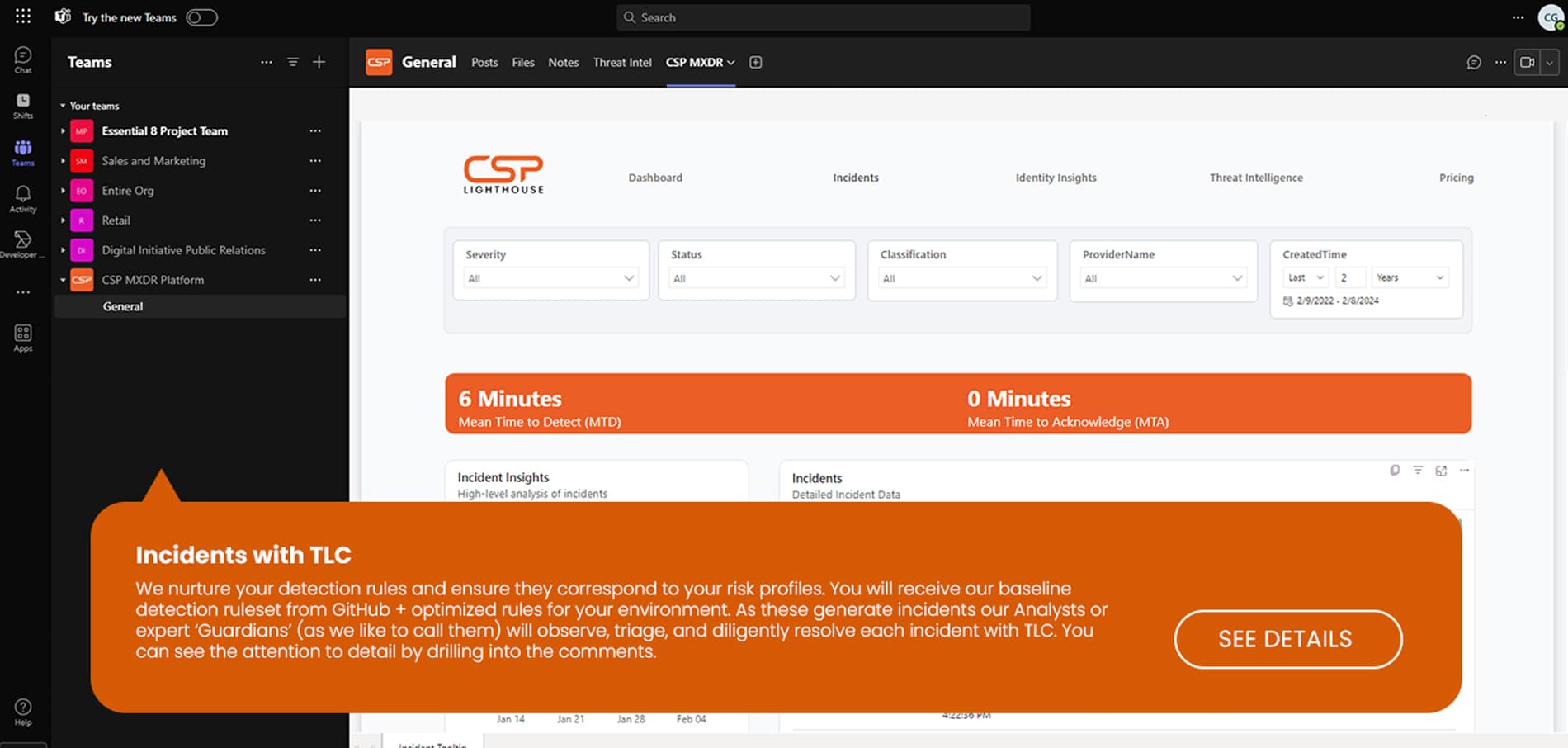The image size is (1568, 748).
Task: Switch to the Files tab
Action: pyautogui.click(x=523, y=62)
